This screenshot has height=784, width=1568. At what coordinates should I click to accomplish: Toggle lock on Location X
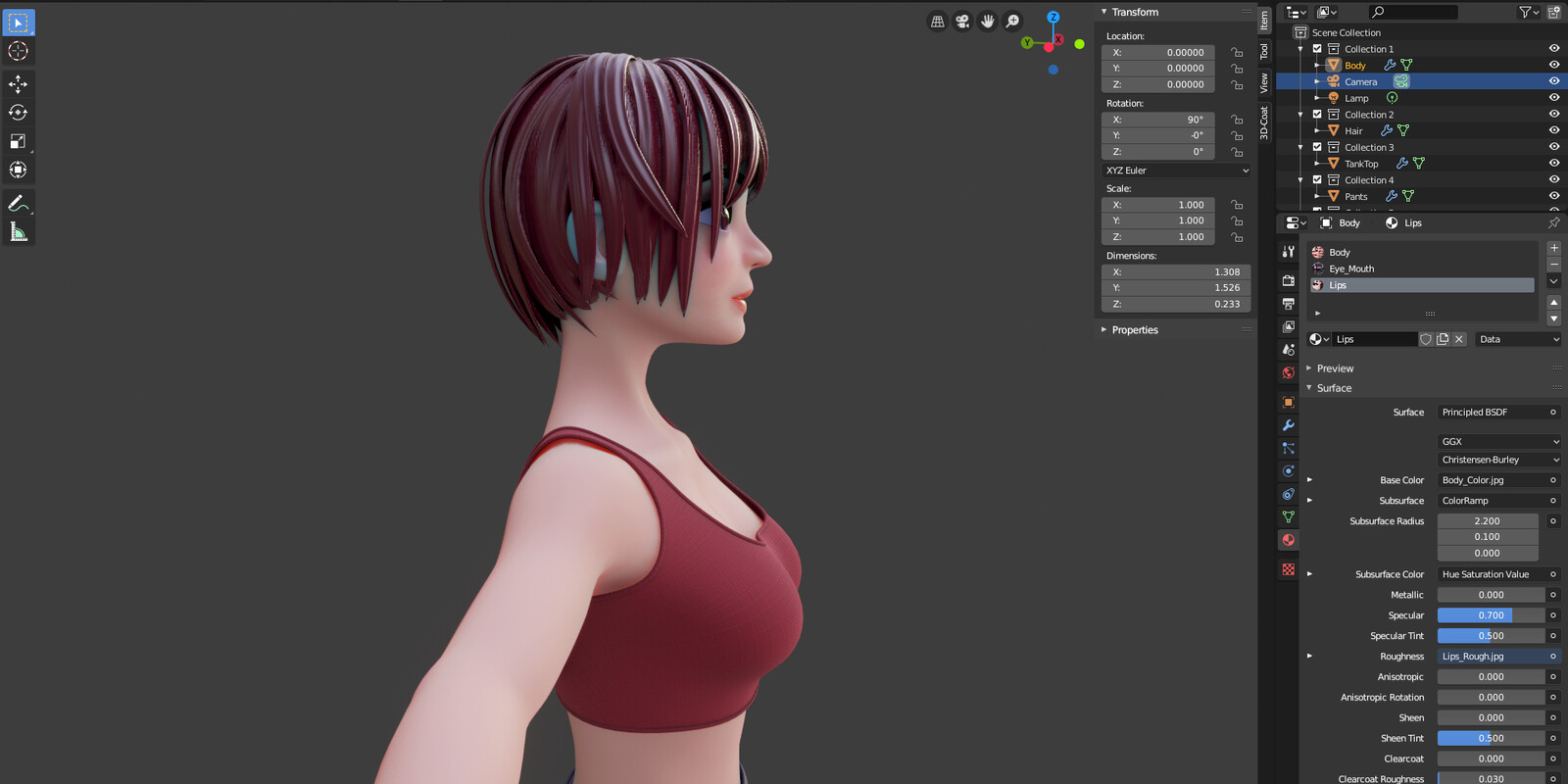click(1237, 53)
